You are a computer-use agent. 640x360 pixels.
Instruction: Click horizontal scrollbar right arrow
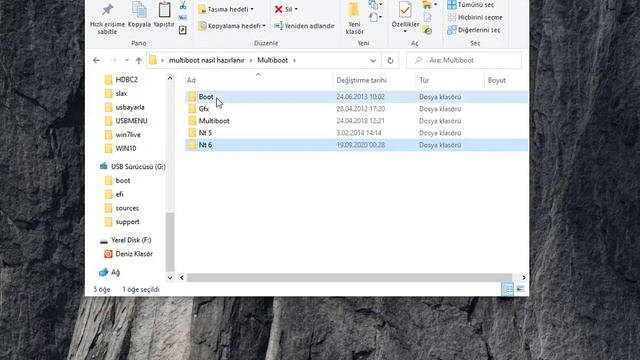[524, 278]
